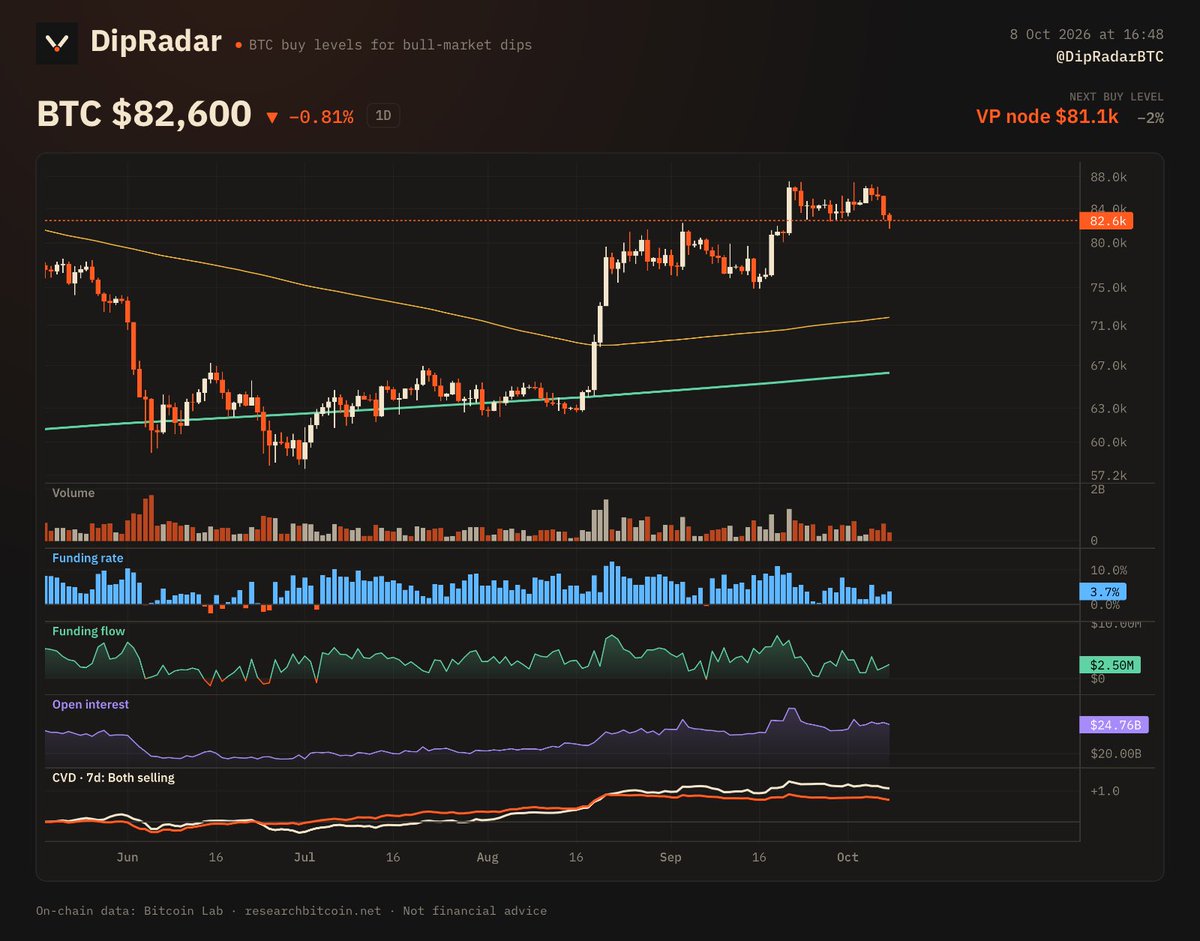Click the red down-triangle beside -0.81%
Image resolution: width=1200 pixels, height=941 pixels.
[x=272, y=118]
